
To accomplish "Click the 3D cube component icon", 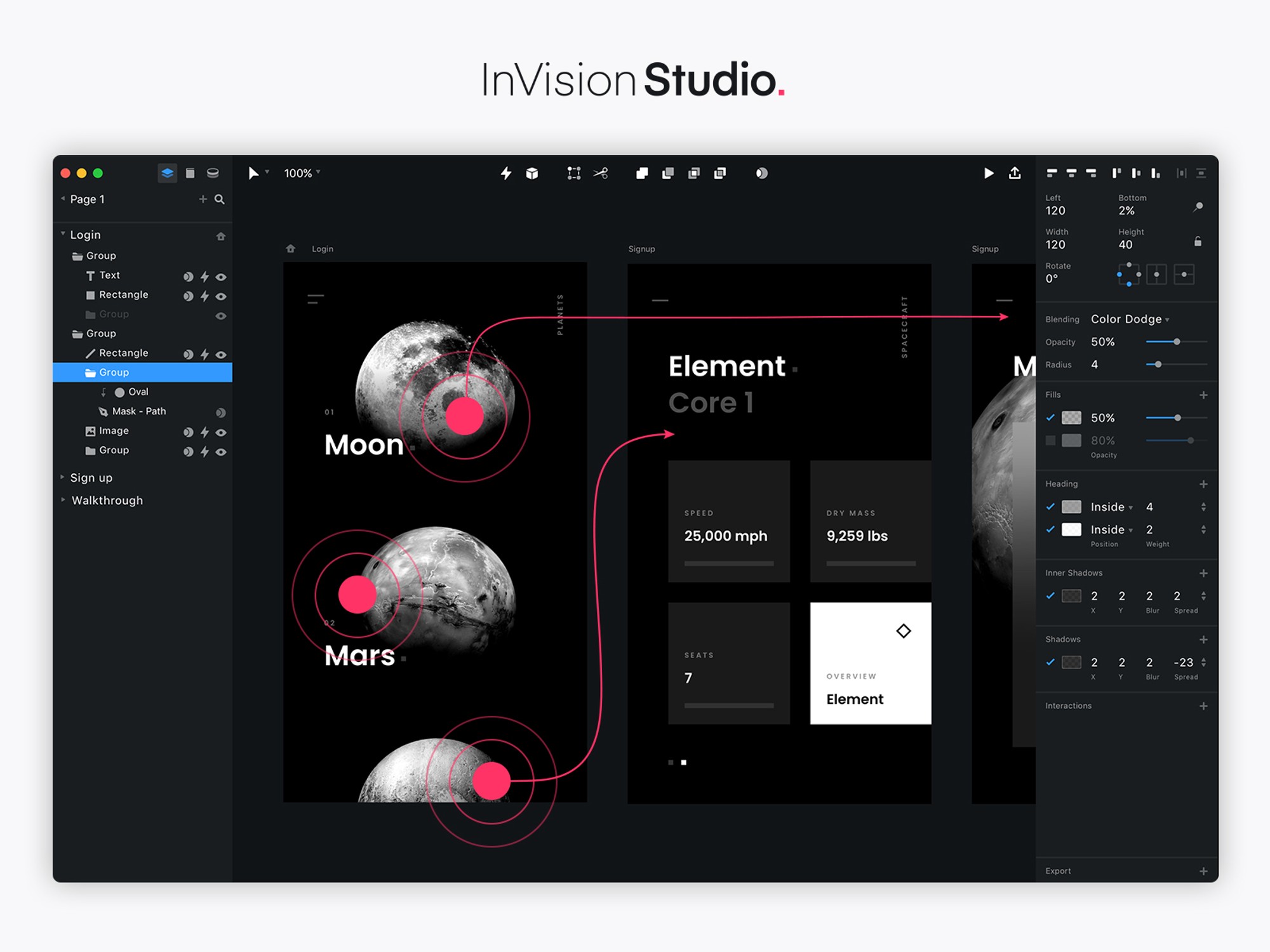I will [532, 173].
